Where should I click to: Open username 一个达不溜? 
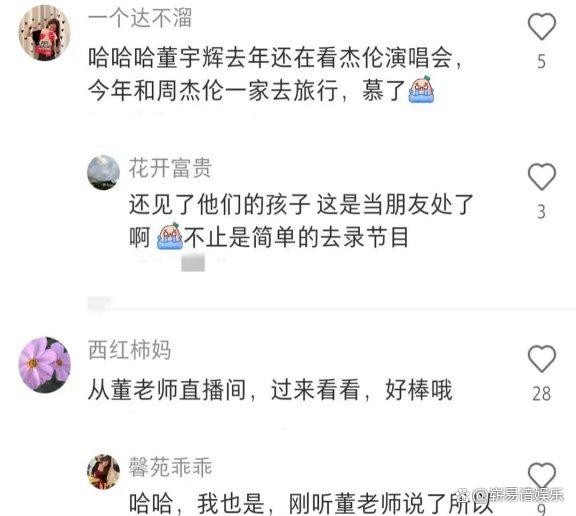coord(140,17)
